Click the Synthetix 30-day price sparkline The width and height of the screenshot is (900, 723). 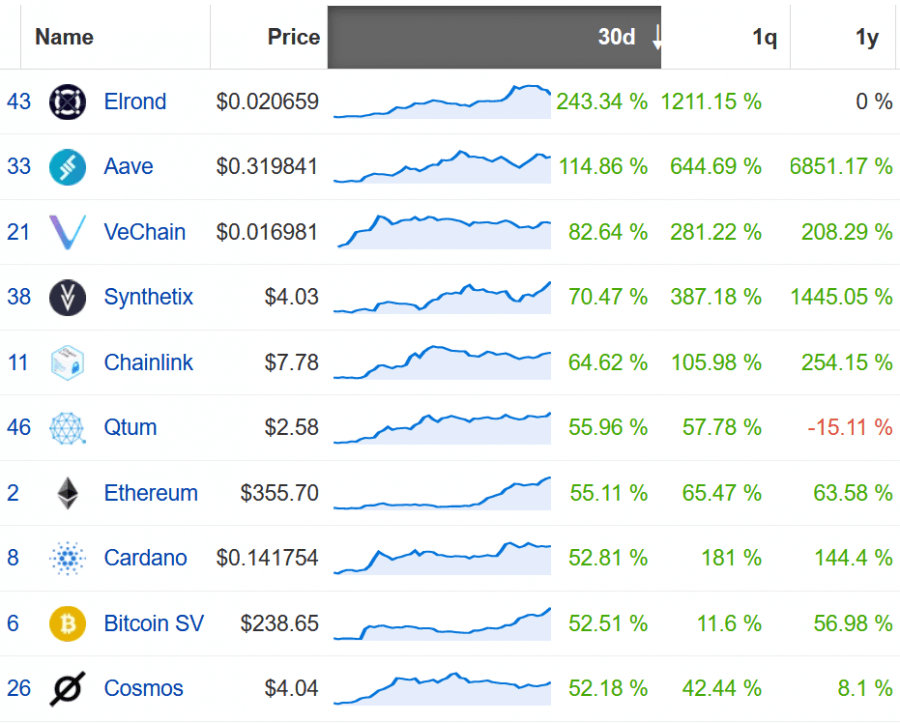pos(442,297)
